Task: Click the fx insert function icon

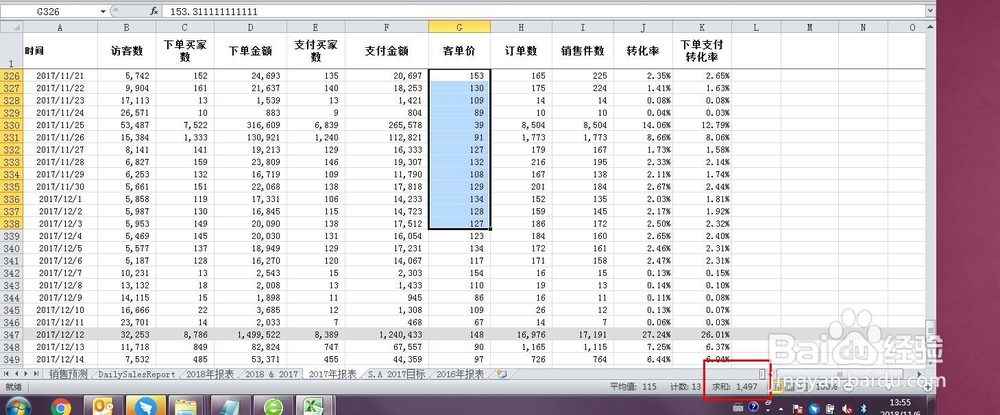Action: (154, 11)
